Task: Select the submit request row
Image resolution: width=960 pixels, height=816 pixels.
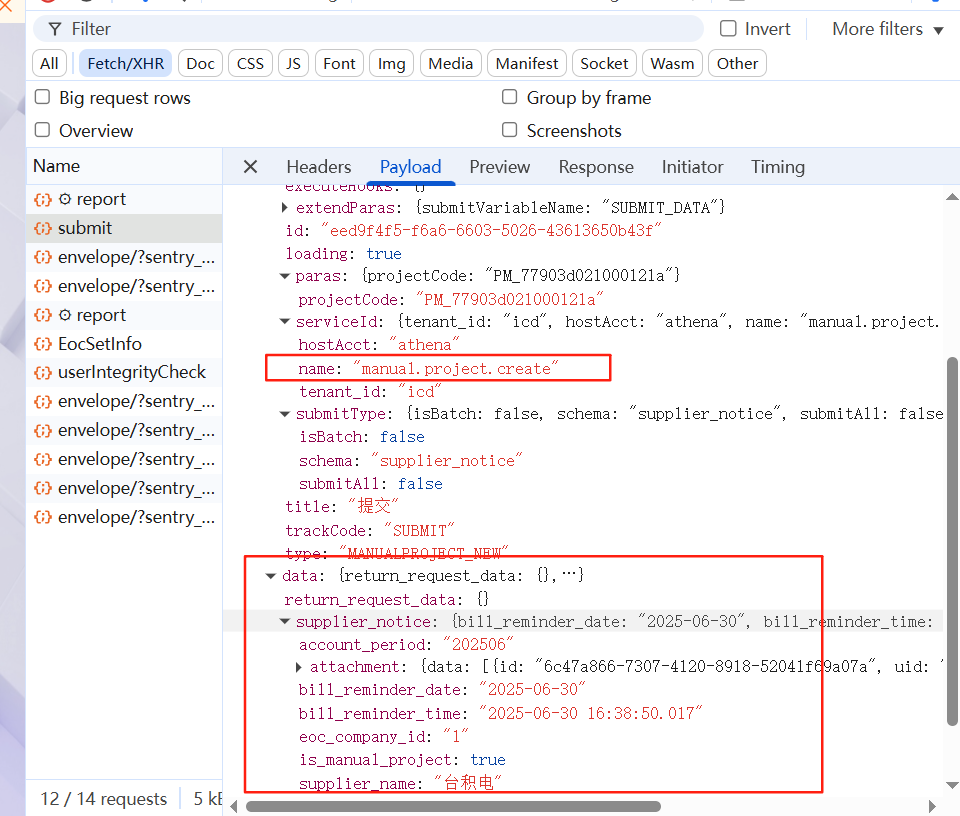Action: click(124, 228)
